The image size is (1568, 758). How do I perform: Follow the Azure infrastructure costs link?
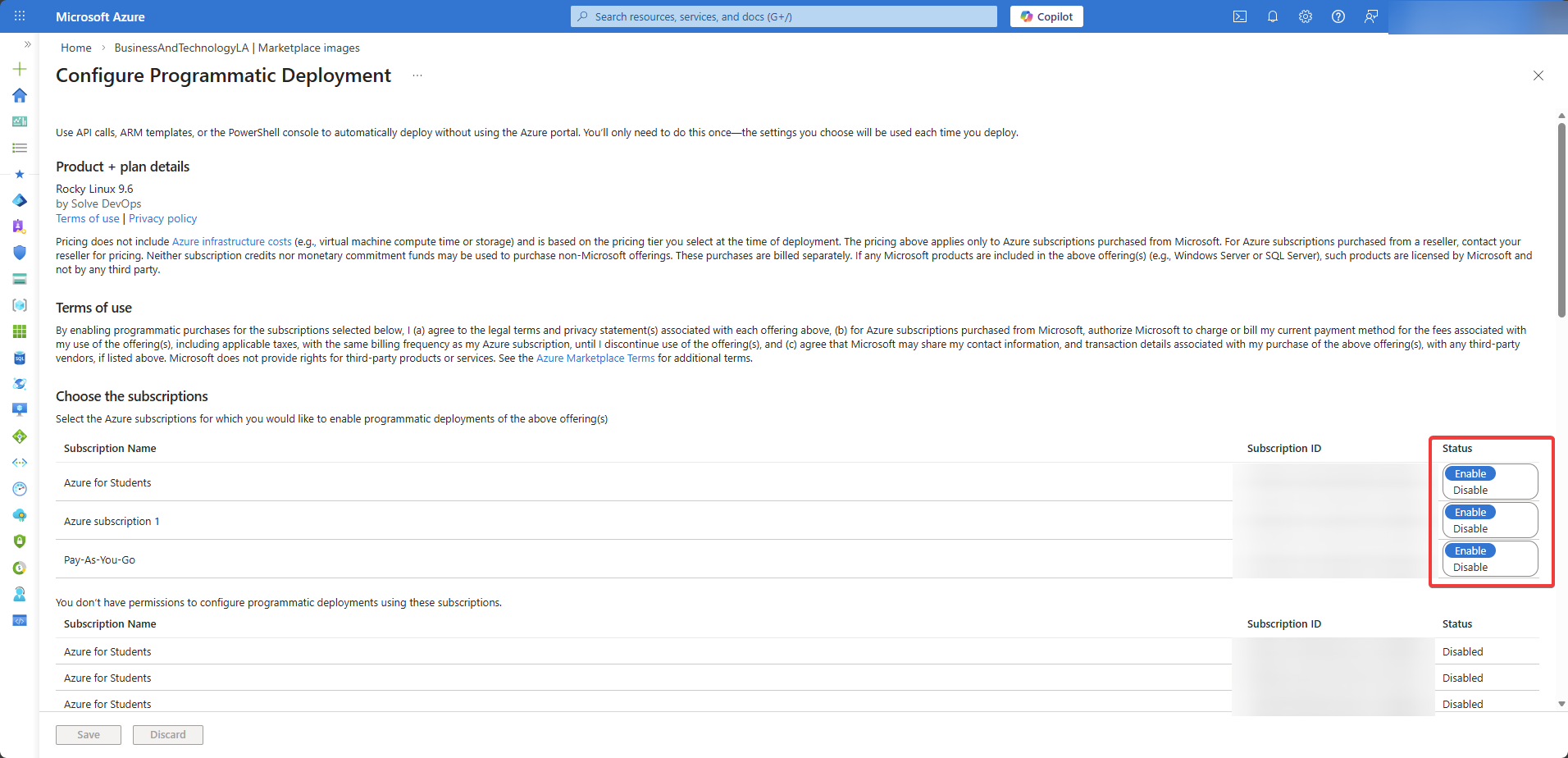pos(232,241)
